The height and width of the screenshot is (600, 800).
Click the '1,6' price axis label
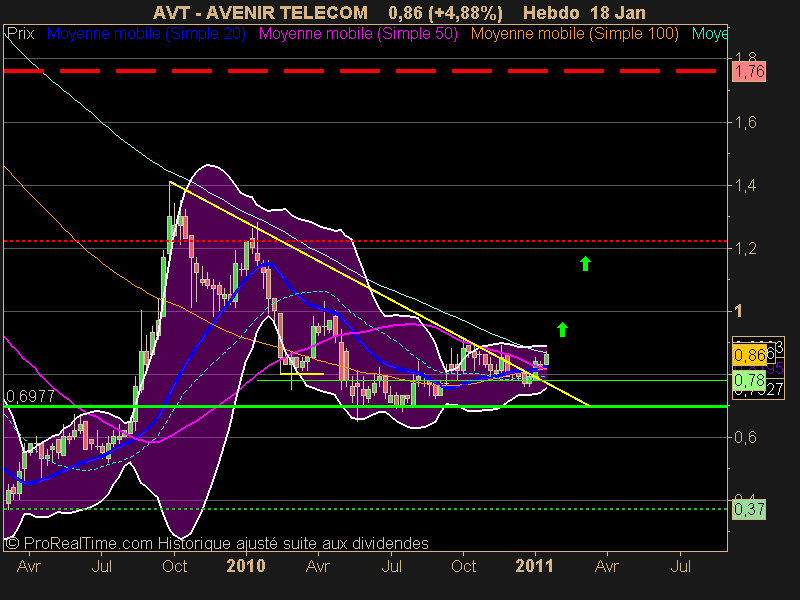pyautogui.click(x=745, y=122)
